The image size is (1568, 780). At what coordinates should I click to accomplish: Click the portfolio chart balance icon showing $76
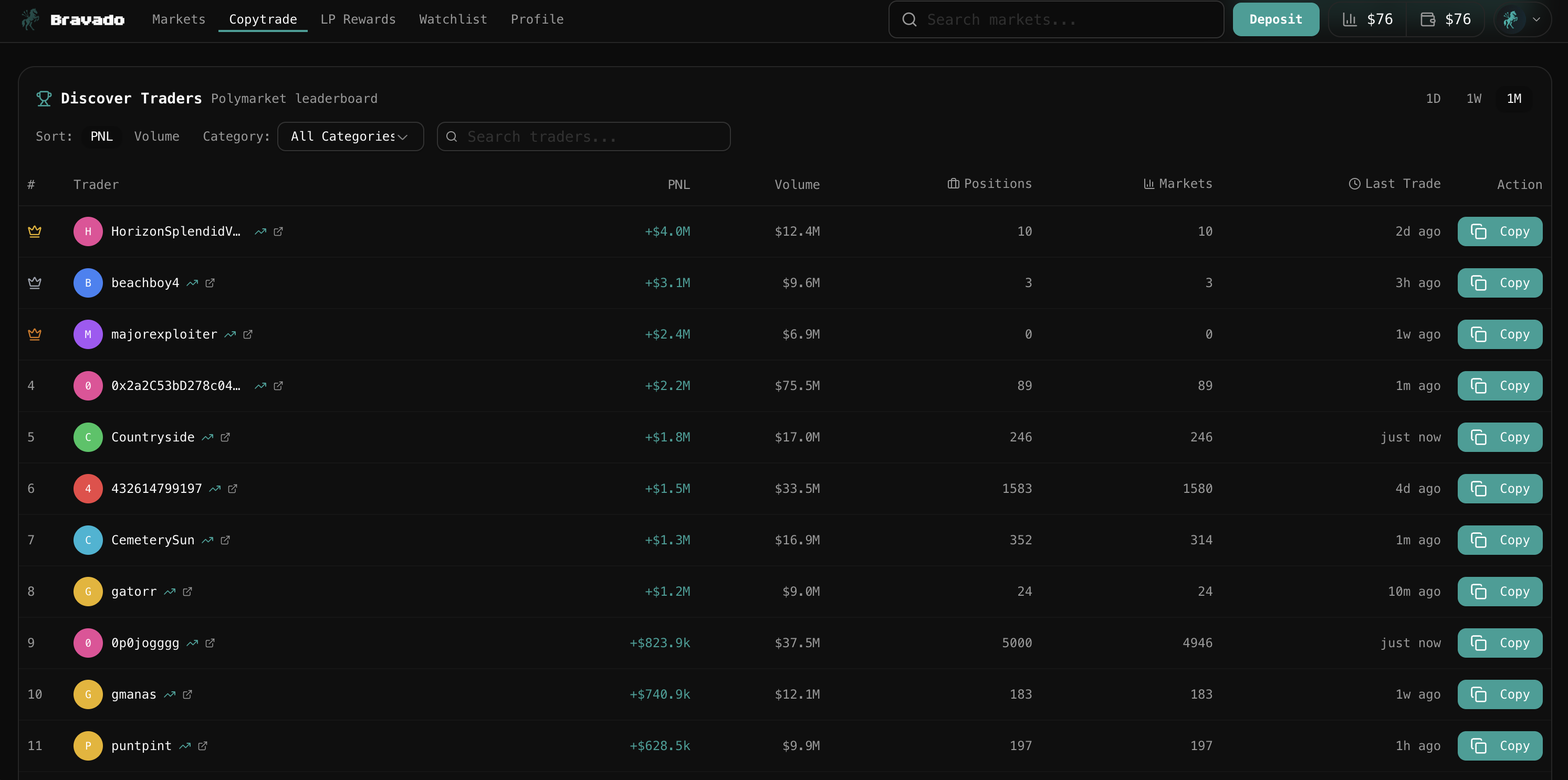[1350, 19]
